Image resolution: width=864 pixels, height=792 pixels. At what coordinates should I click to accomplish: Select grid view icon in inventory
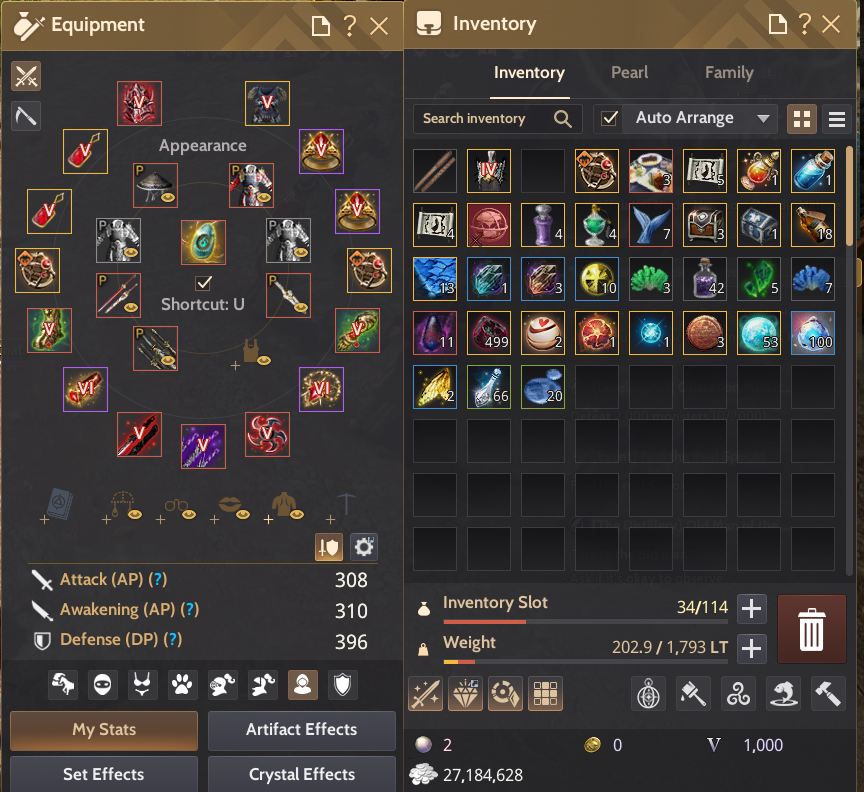coord(802,118)
